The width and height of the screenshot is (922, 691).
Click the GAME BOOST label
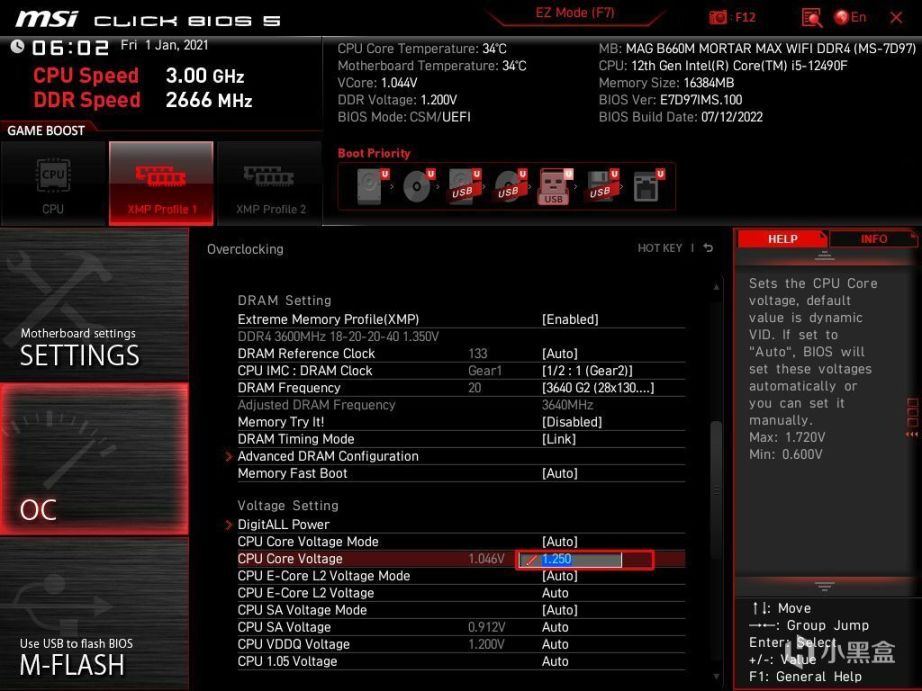46,131
